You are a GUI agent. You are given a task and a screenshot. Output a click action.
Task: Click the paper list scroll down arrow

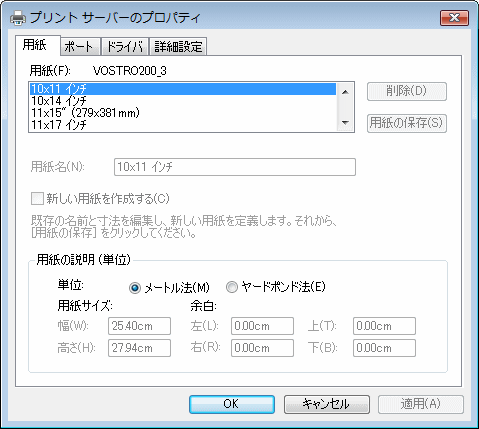(x=345, y=123)
